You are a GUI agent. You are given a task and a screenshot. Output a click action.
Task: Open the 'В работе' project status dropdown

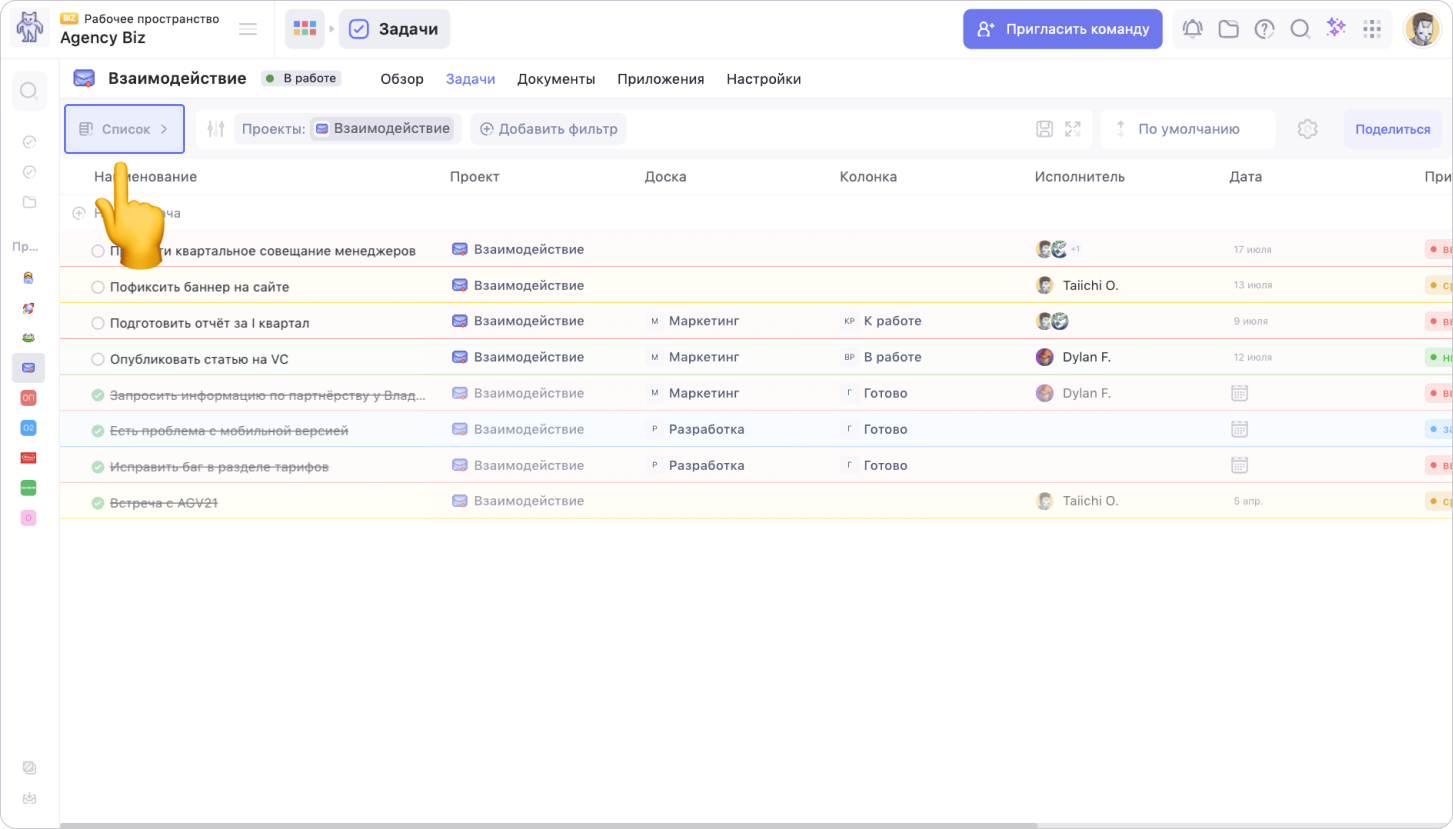point(301,78)
